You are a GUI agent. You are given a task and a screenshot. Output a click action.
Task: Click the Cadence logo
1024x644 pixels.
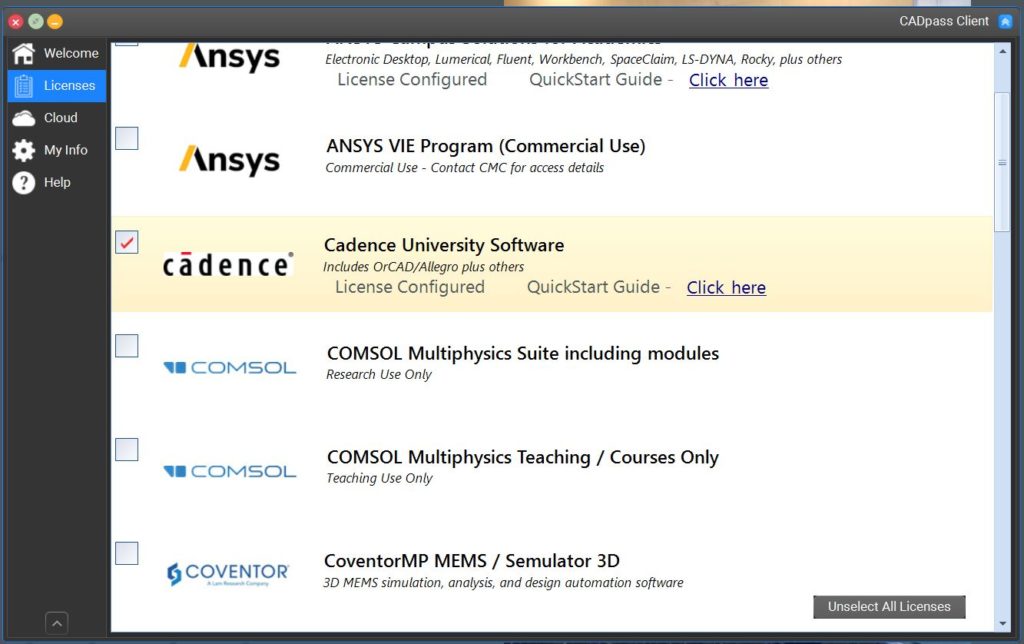pyautogui.click(x=228, y=265)
